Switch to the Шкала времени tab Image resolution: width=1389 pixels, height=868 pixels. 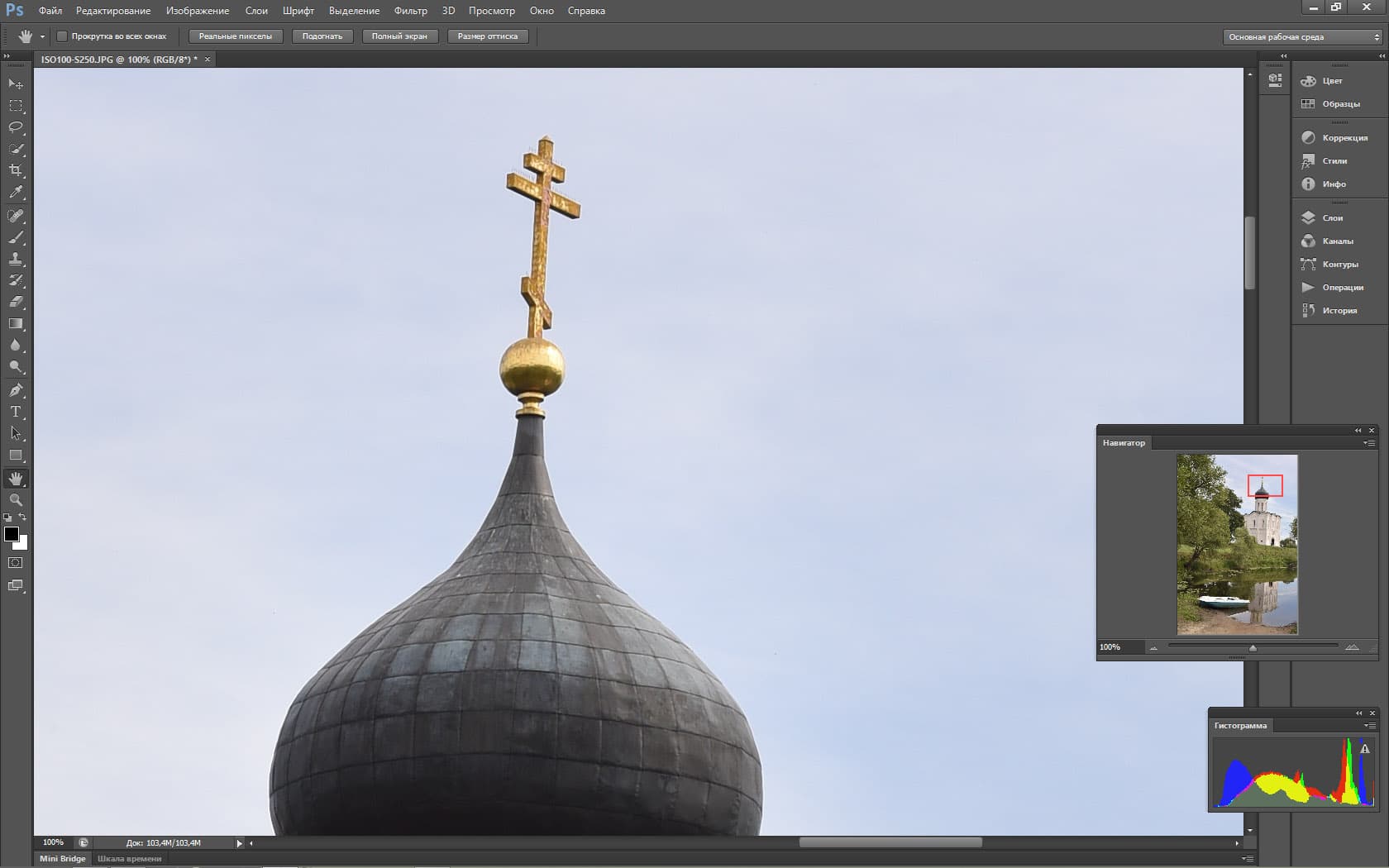click(130, 859)
